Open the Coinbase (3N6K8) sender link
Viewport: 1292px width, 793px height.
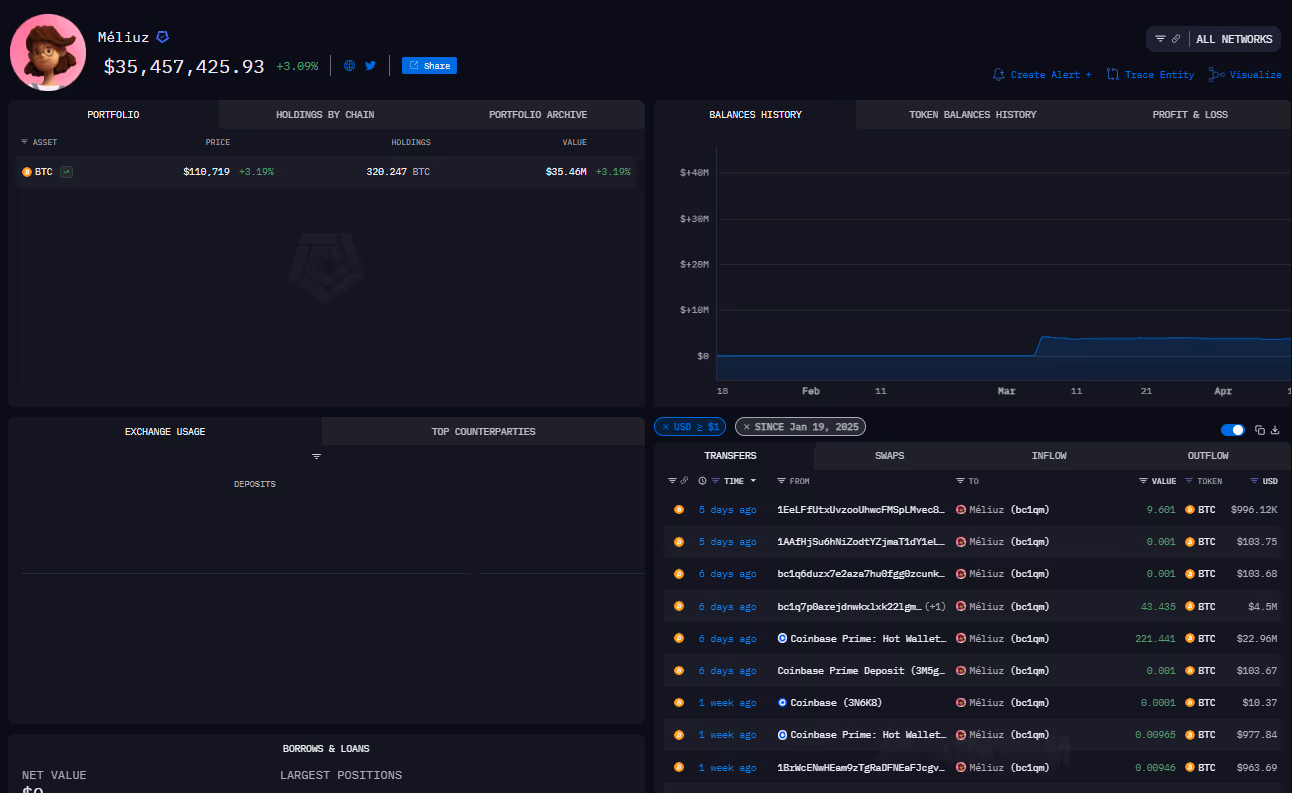click(x=836, y=703)
